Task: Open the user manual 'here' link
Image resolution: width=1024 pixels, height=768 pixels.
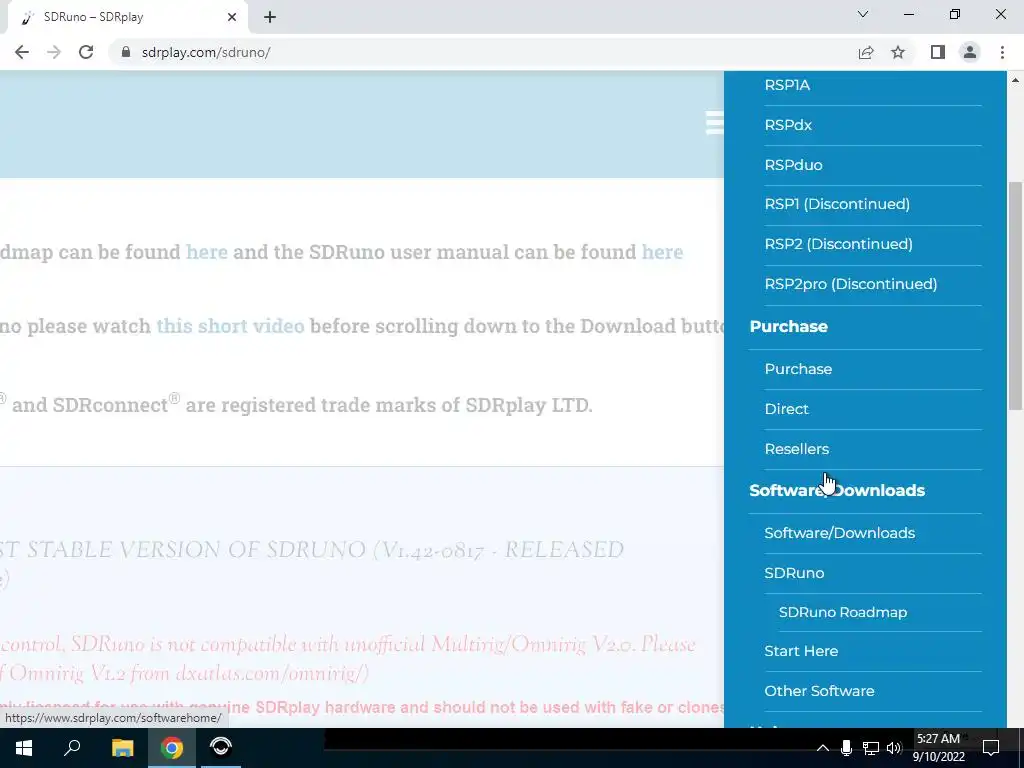Action: (x=662, y=252)
